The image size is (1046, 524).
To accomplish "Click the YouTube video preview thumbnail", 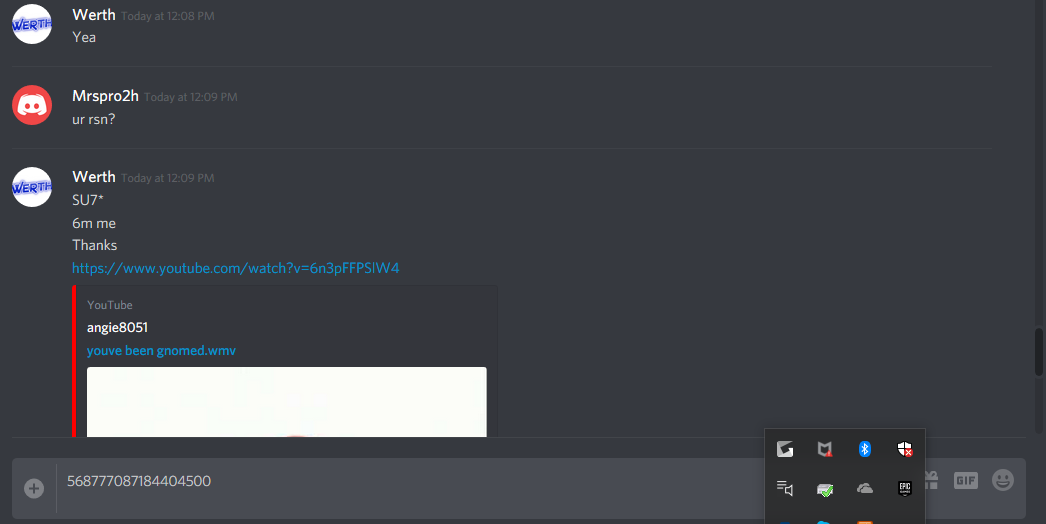I will (x=287, y=402).
